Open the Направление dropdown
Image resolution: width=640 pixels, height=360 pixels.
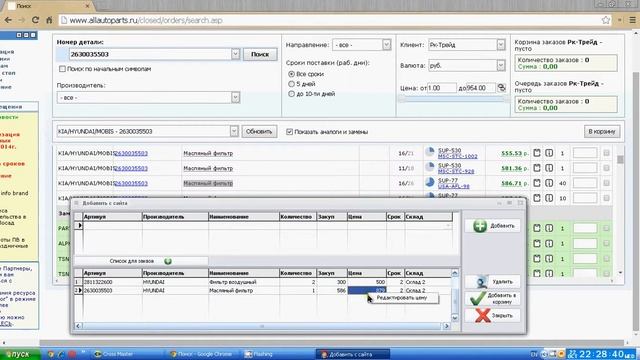click(x=362, y=45)
